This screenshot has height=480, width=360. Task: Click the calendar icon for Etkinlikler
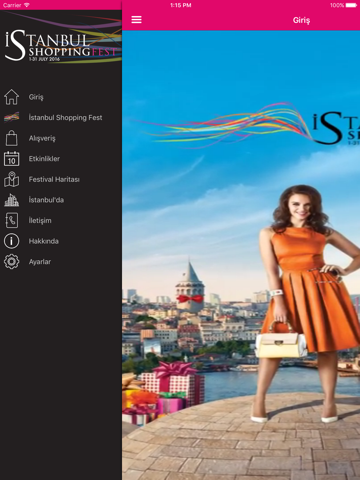coord(11,159)
